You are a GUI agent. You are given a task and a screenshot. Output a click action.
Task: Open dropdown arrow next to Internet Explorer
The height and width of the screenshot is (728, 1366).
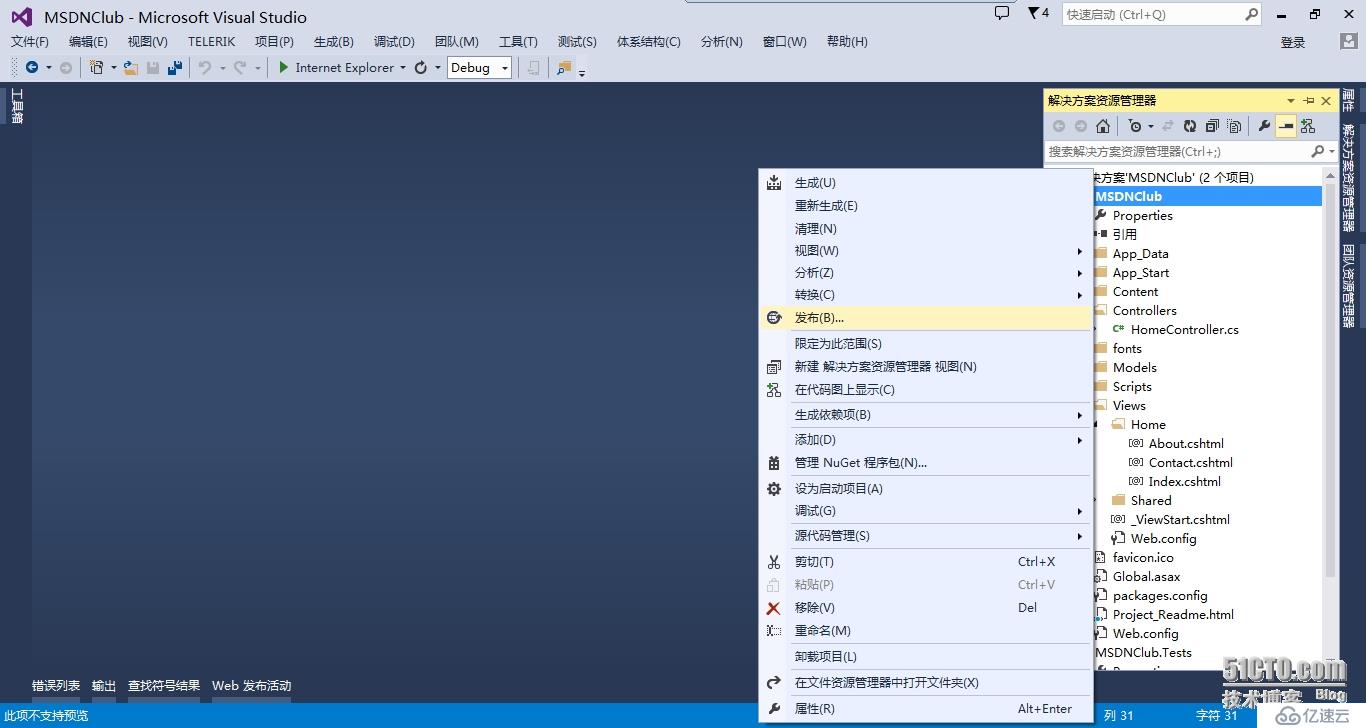click(x=403, y=67)
